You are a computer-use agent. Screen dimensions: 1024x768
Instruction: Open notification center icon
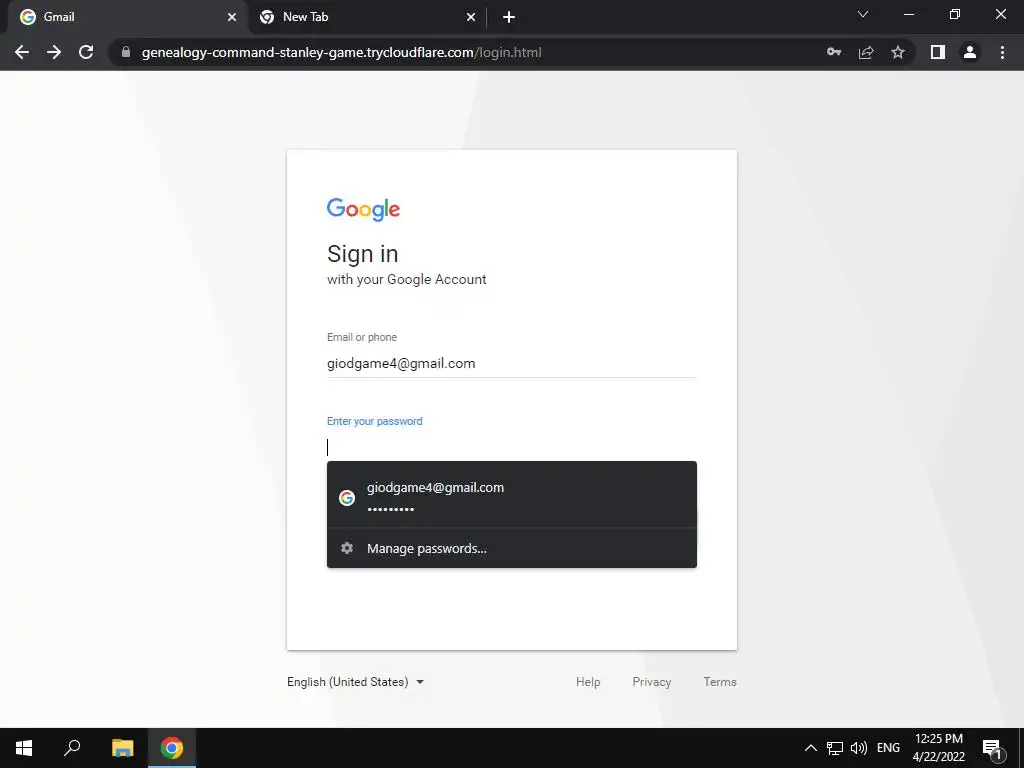point(993,748)
